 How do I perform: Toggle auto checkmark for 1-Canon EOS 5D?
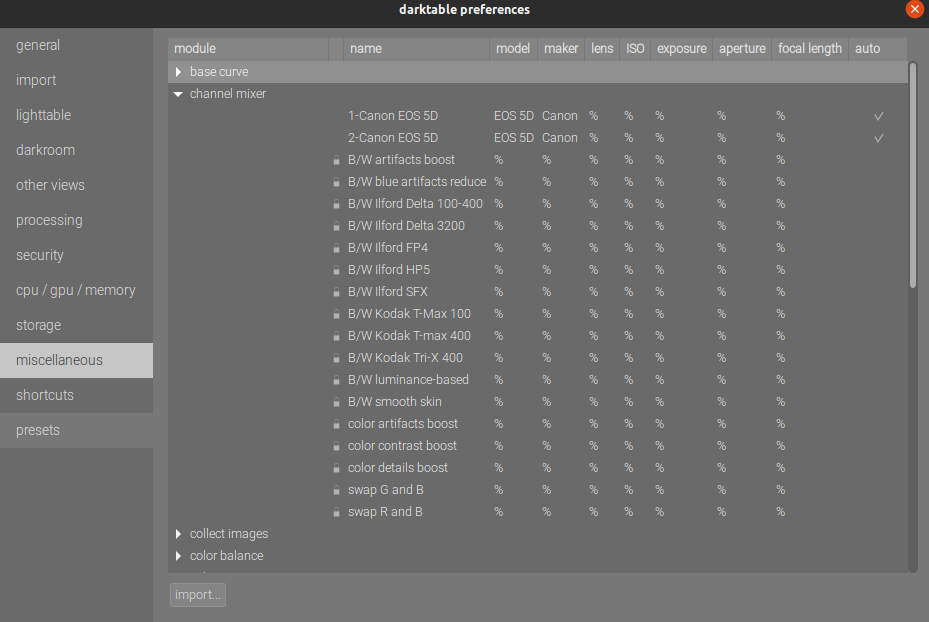click(879, 116)
